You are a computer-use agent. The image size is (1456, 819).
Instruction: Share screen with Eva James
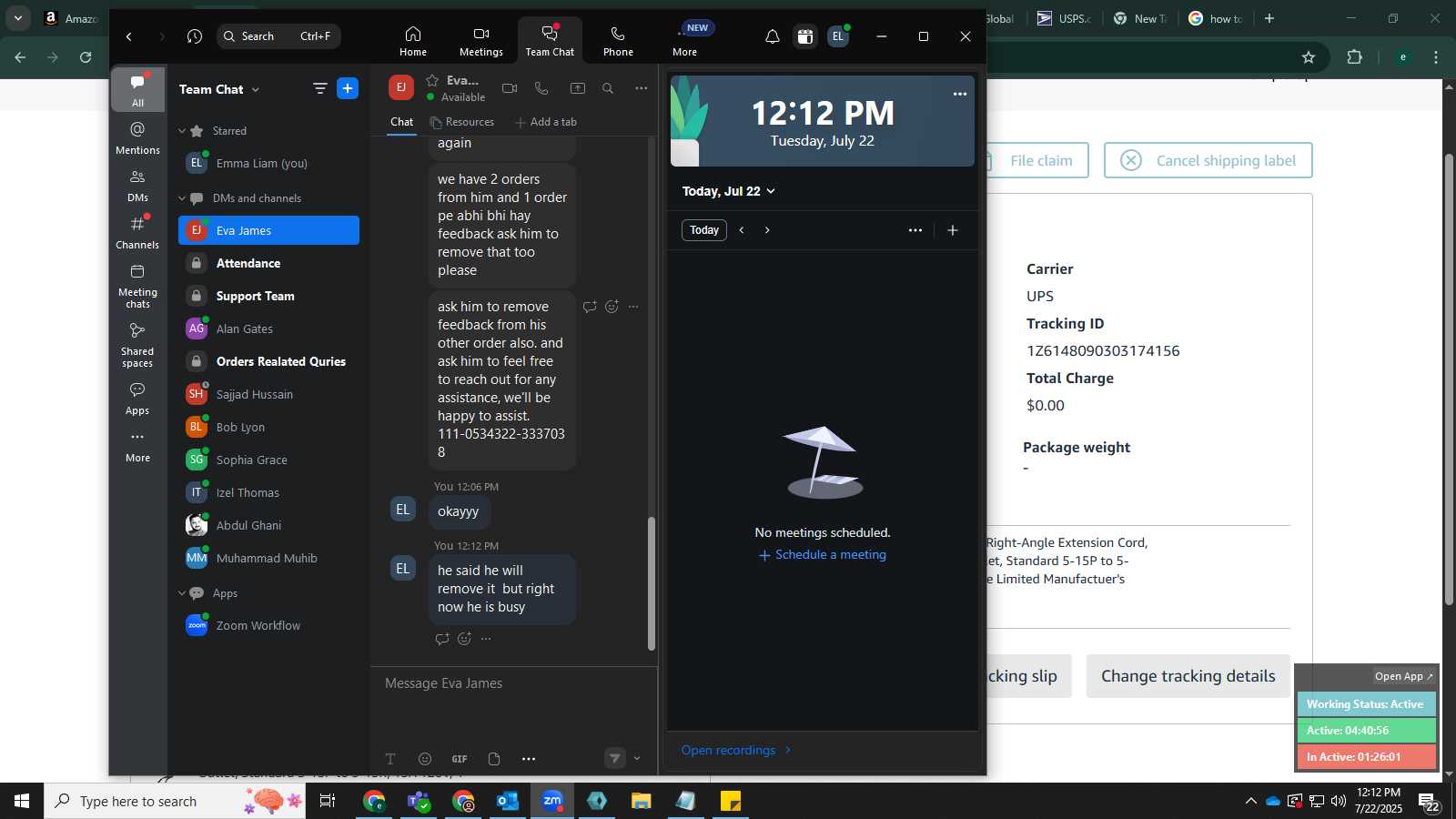coord(578,88)
